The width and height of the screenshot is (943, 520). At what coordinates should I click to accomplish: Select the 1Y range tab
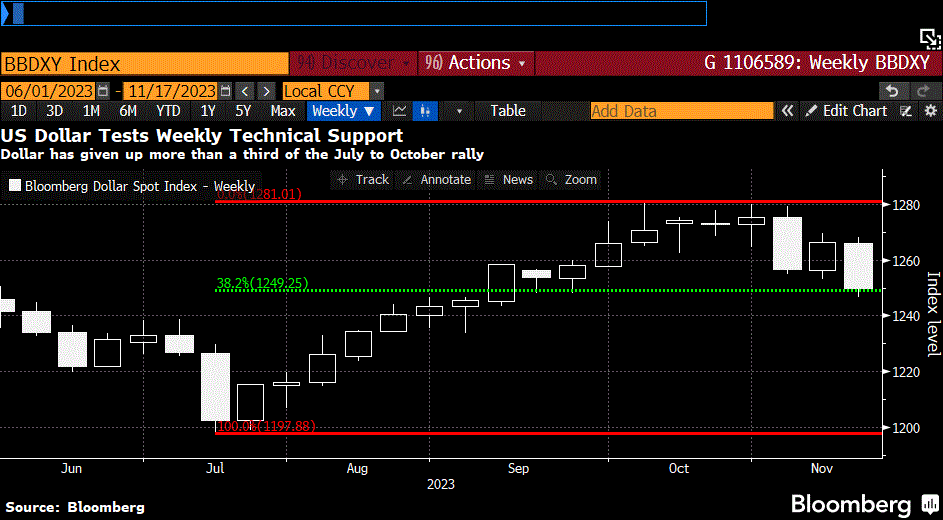pos(208,111)
